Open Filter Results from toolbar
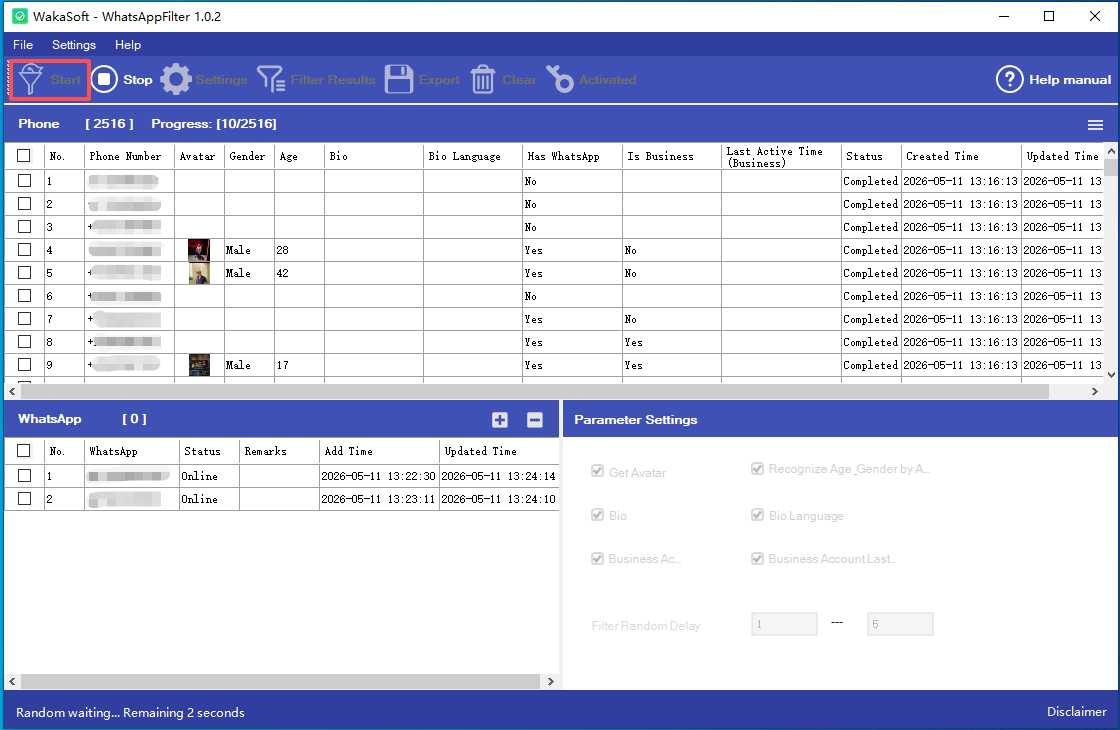The width and height of the screenshot is (1120, 730). [x=316, y=79]
